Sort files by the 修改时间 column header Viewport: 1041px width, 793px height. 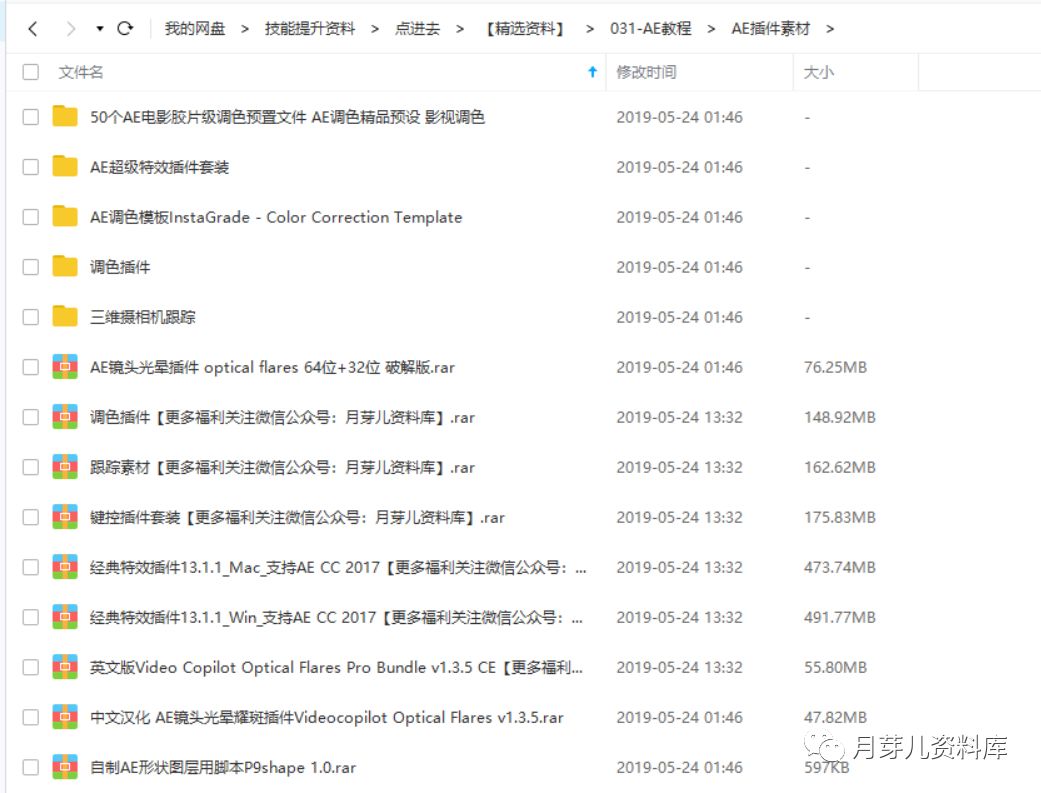pyautogui.click(x=646, y=71)
